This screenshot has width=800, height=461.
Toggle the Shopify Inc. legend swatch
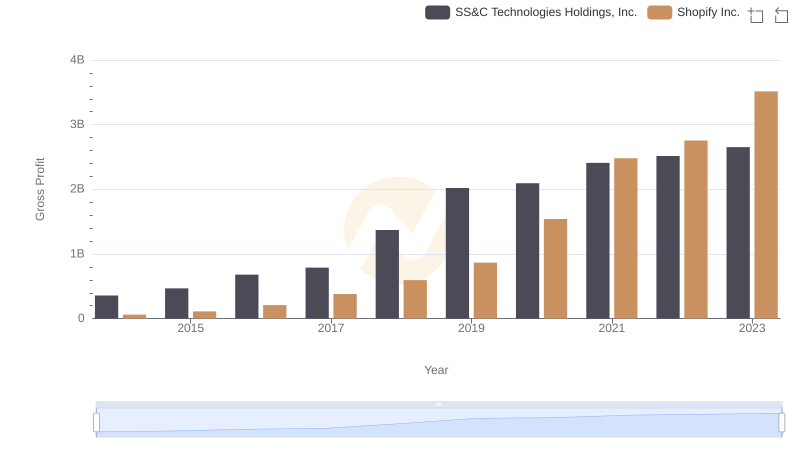coord(659,13)
